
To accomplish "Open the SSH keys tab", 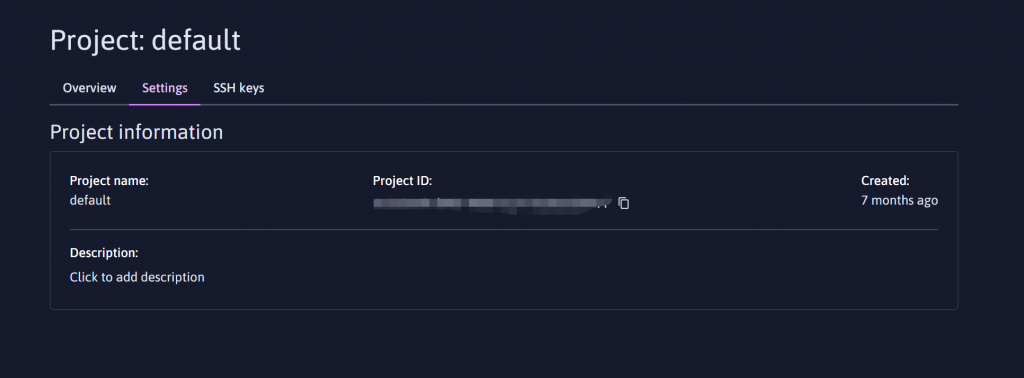I will coord(238,88).
